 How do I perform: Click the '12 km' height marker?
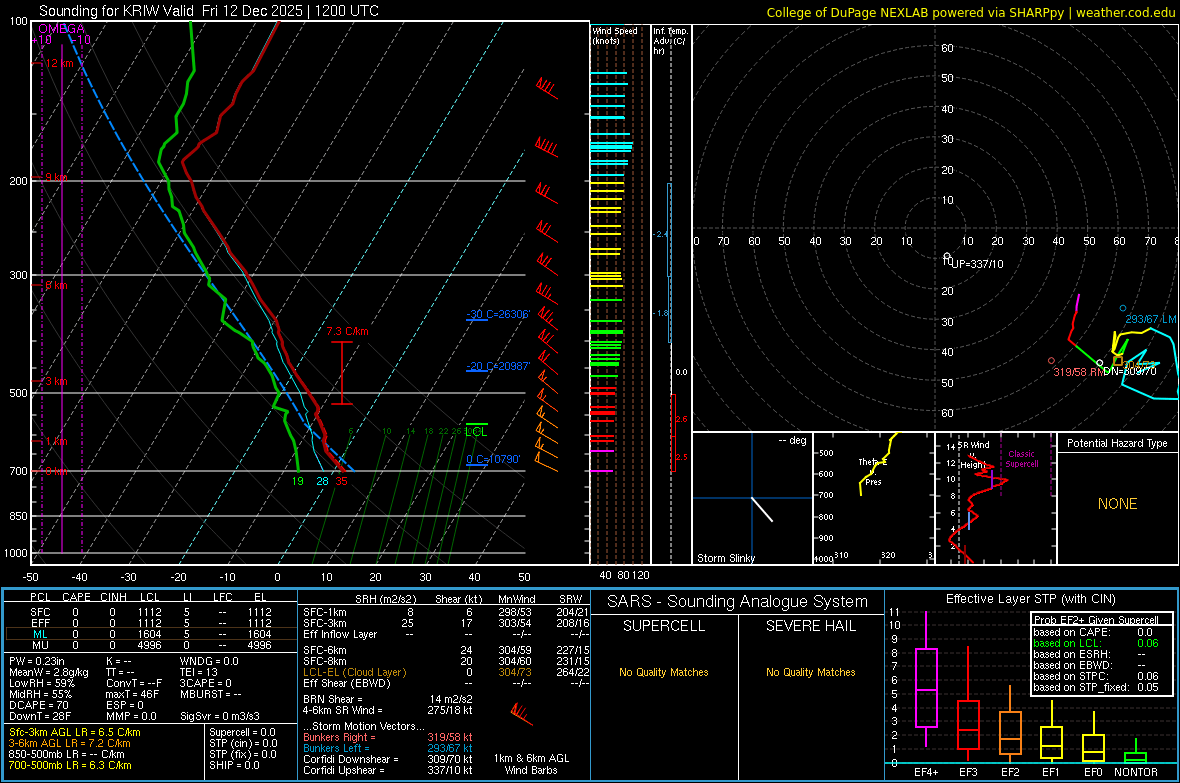pyautogui.click(x=59, y=63)
